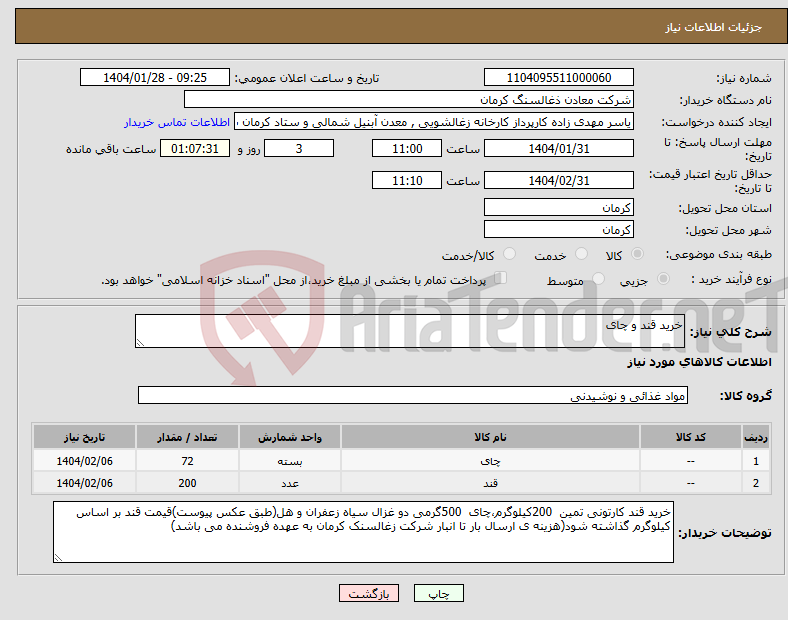Click the توضیحات خریدار text area

363,532
